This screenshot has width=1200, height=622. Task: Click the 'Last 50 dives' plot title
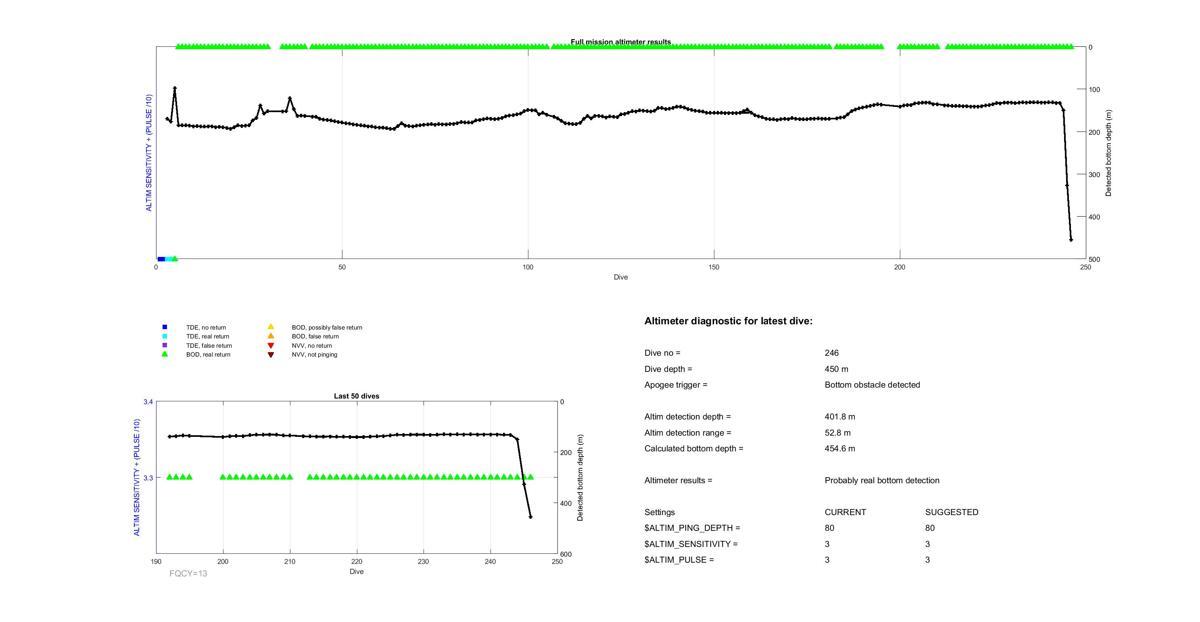(x=356, y=396)
